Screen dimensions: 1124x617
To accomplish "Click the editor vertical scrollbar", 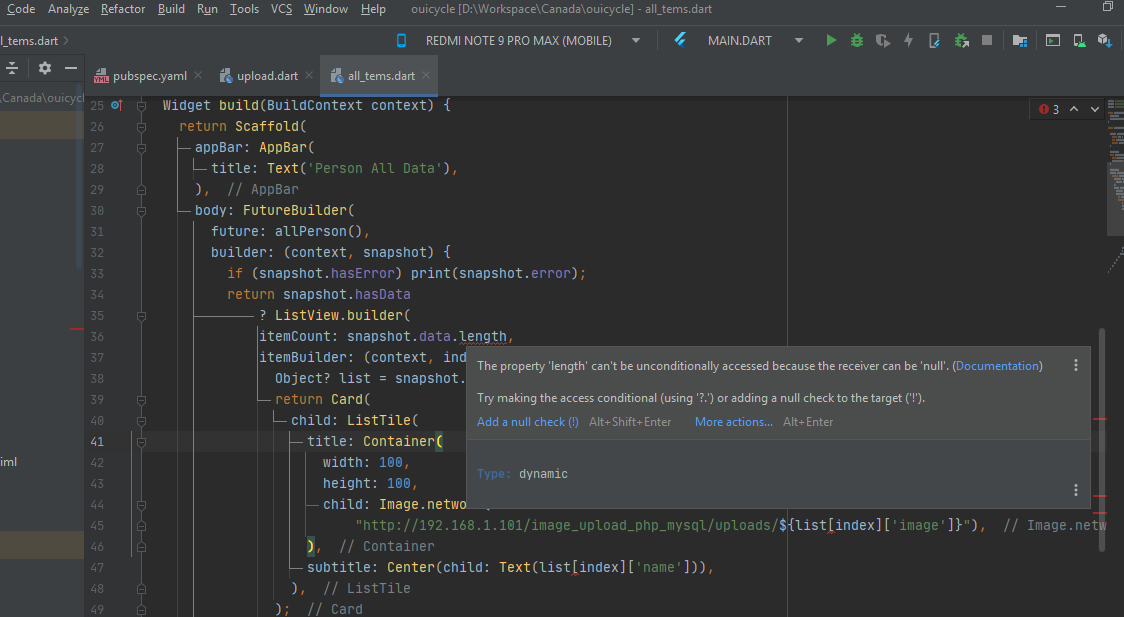I will coord(1102,439).
